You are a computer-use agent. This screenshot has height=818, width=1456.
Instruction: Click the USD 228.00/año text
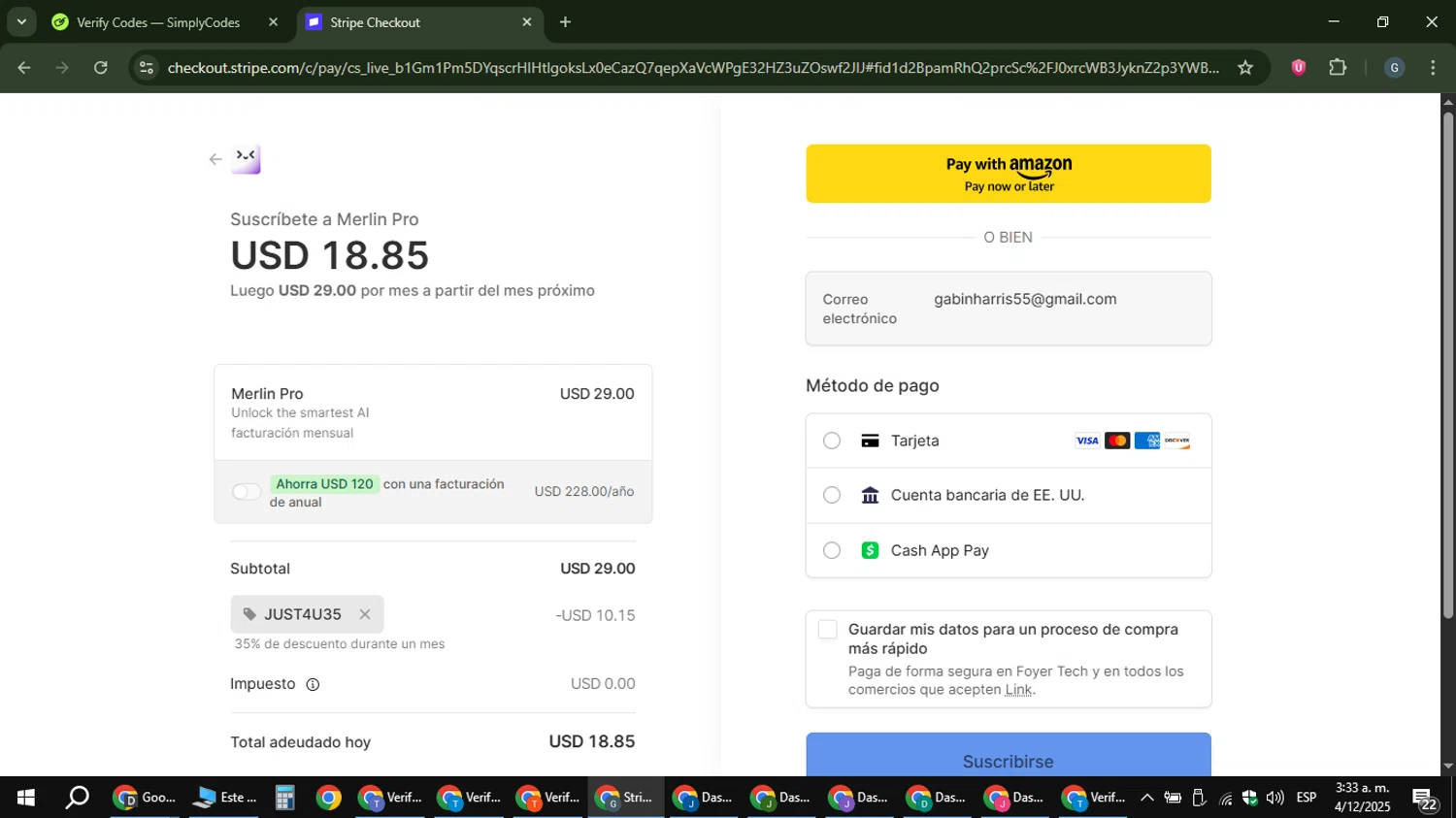click(x=584, y=492)
